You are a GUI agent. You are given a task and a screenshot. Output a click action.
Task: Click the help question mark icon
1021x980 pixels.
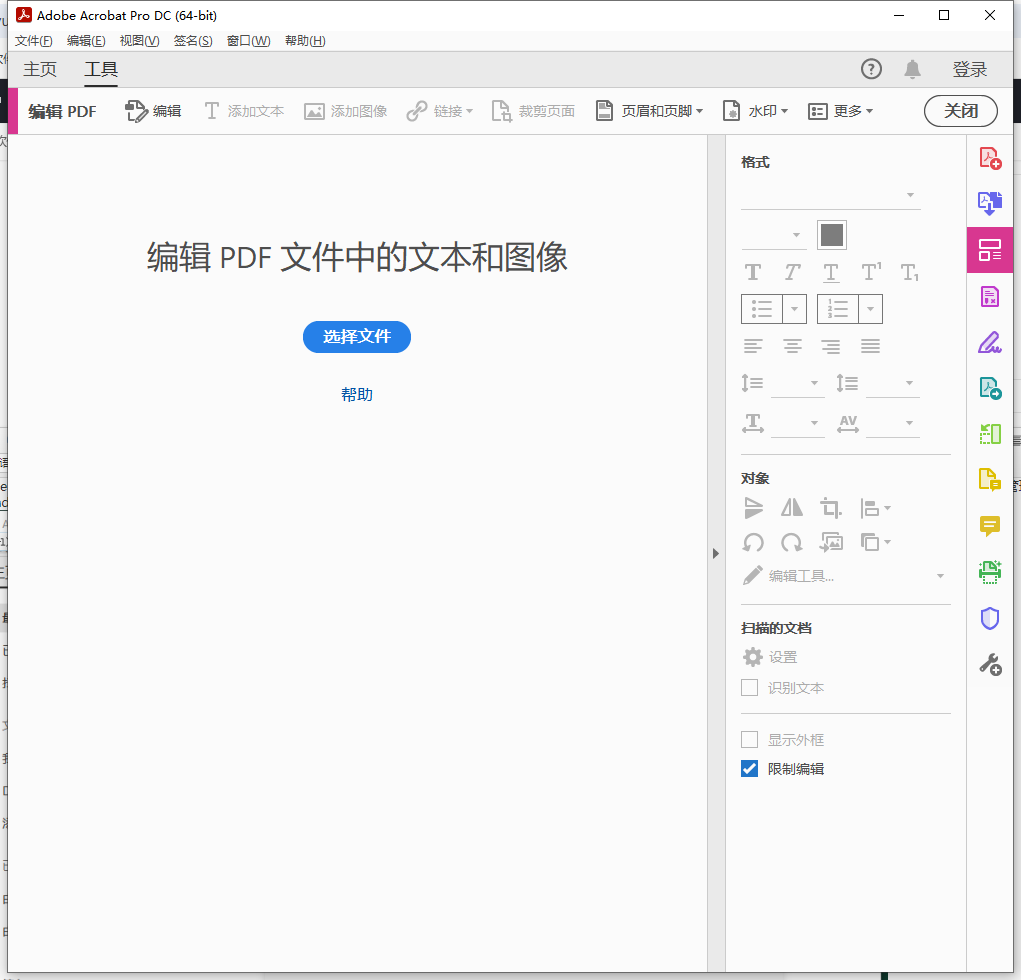click(871, 69)
